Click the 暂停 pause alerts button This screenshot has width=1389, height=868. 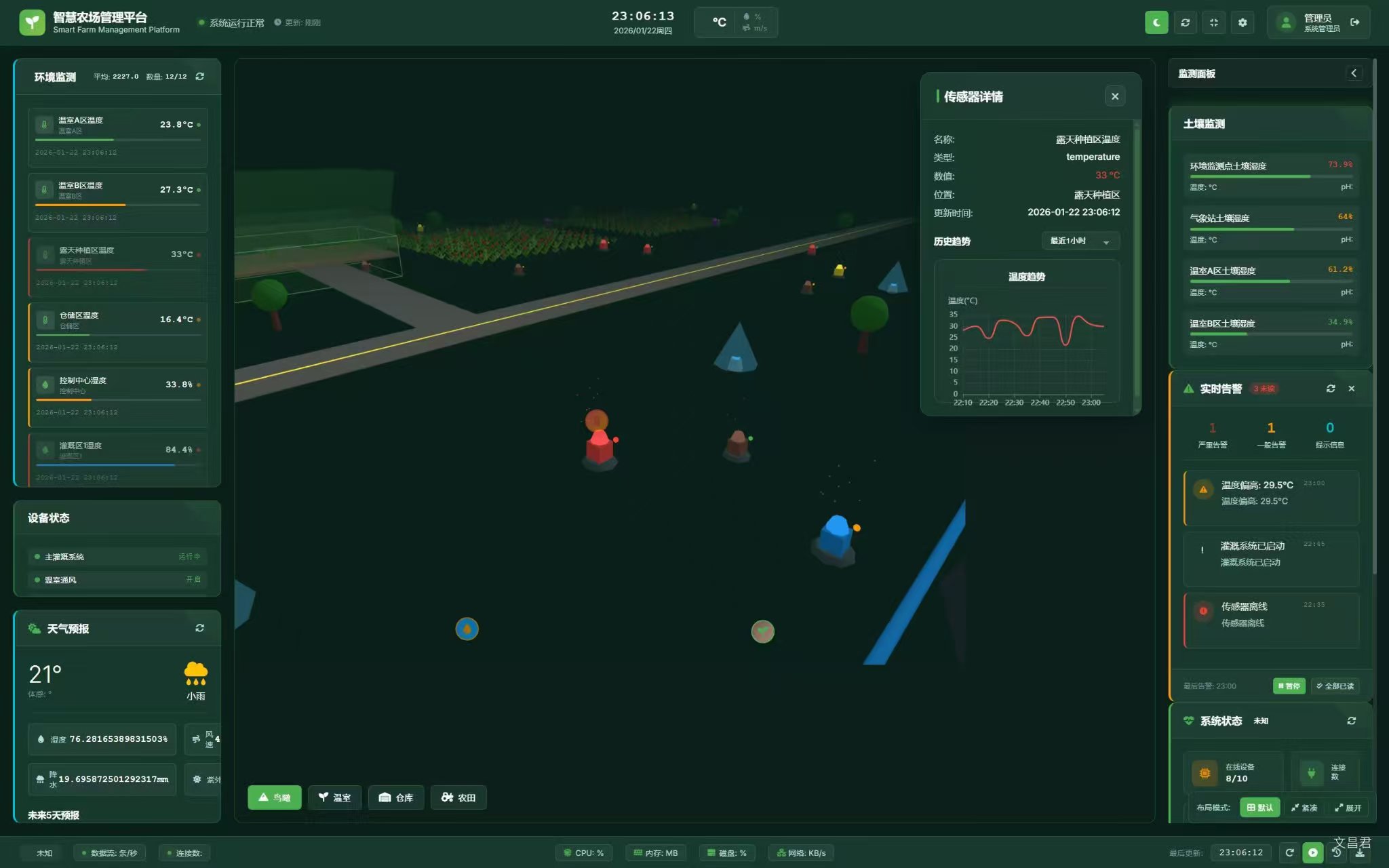pyautogui.click(x=1289, y=686)
